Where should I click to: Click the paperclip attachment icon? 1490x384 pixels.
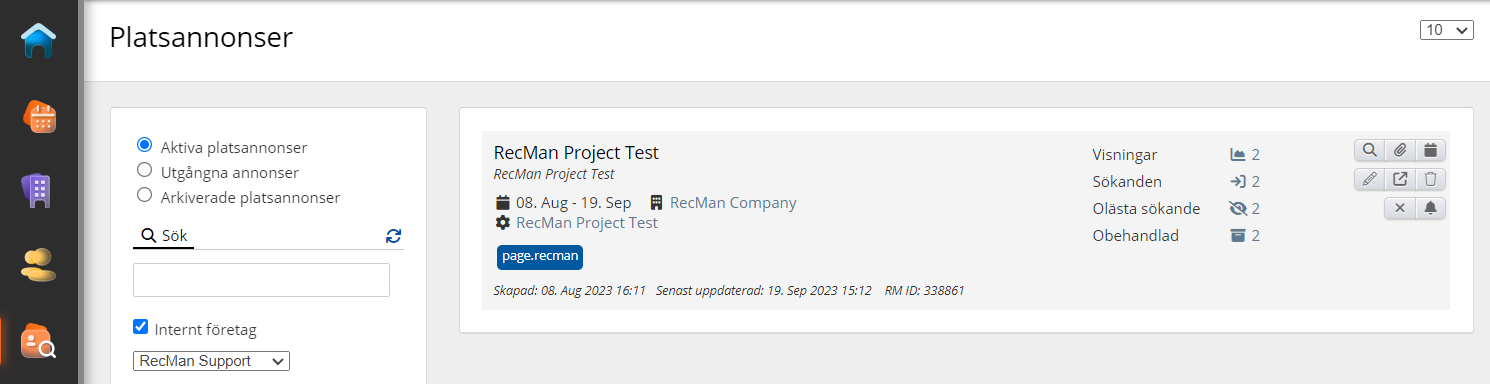point(1400,150)
